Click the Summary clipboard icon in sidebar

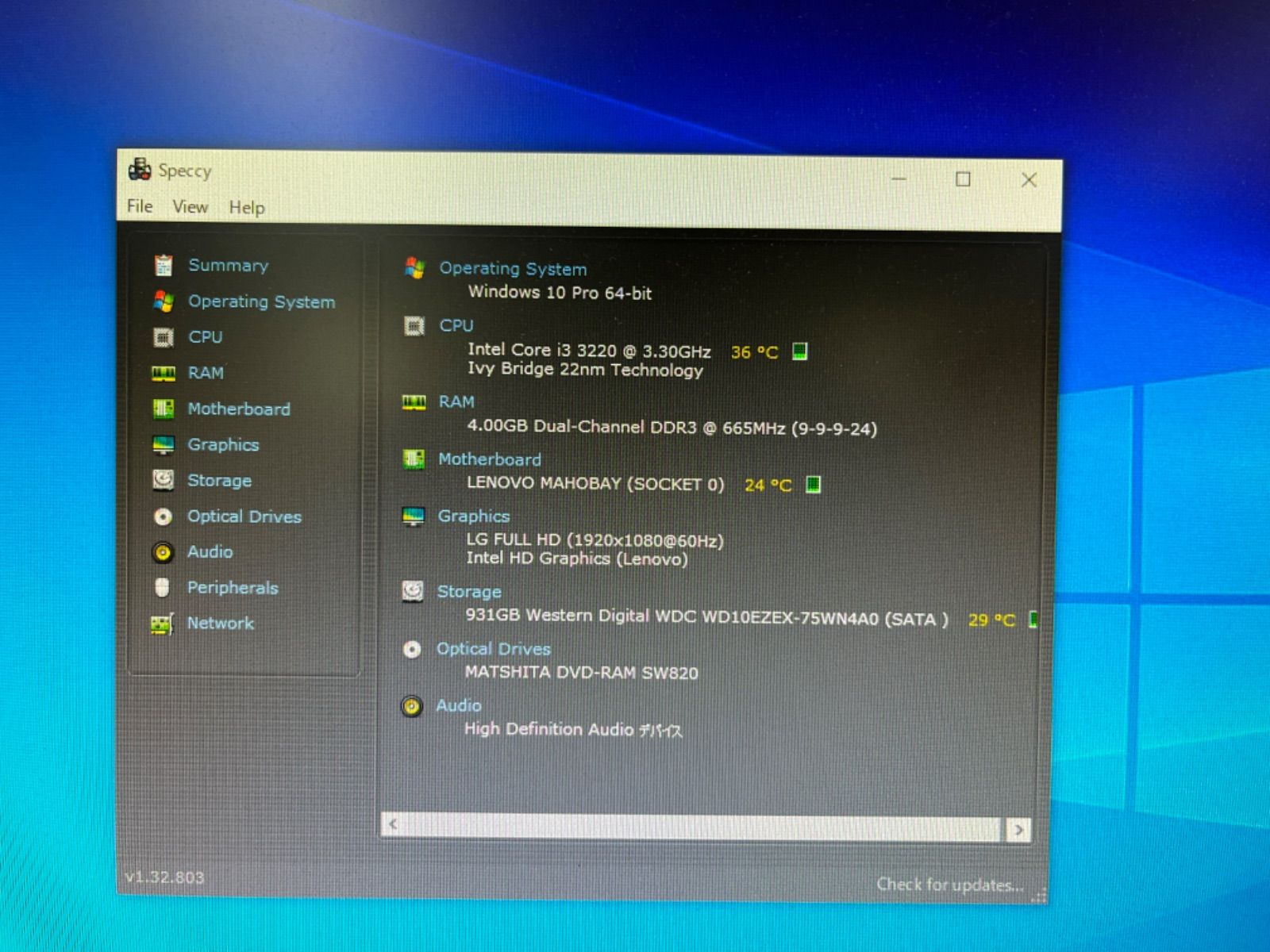164,265
